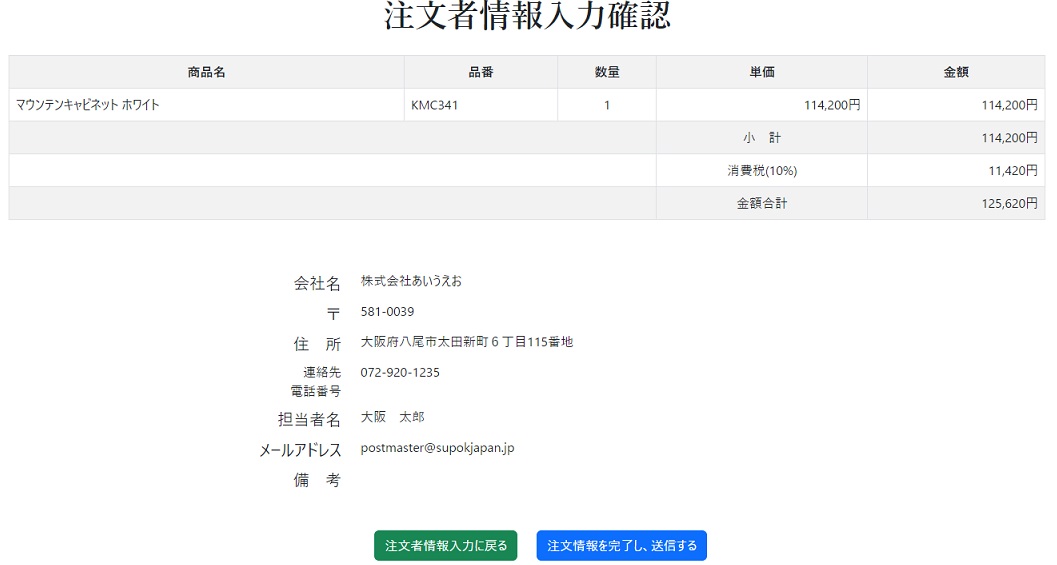Click the quantity cell showing 1

tap(607, 105)
